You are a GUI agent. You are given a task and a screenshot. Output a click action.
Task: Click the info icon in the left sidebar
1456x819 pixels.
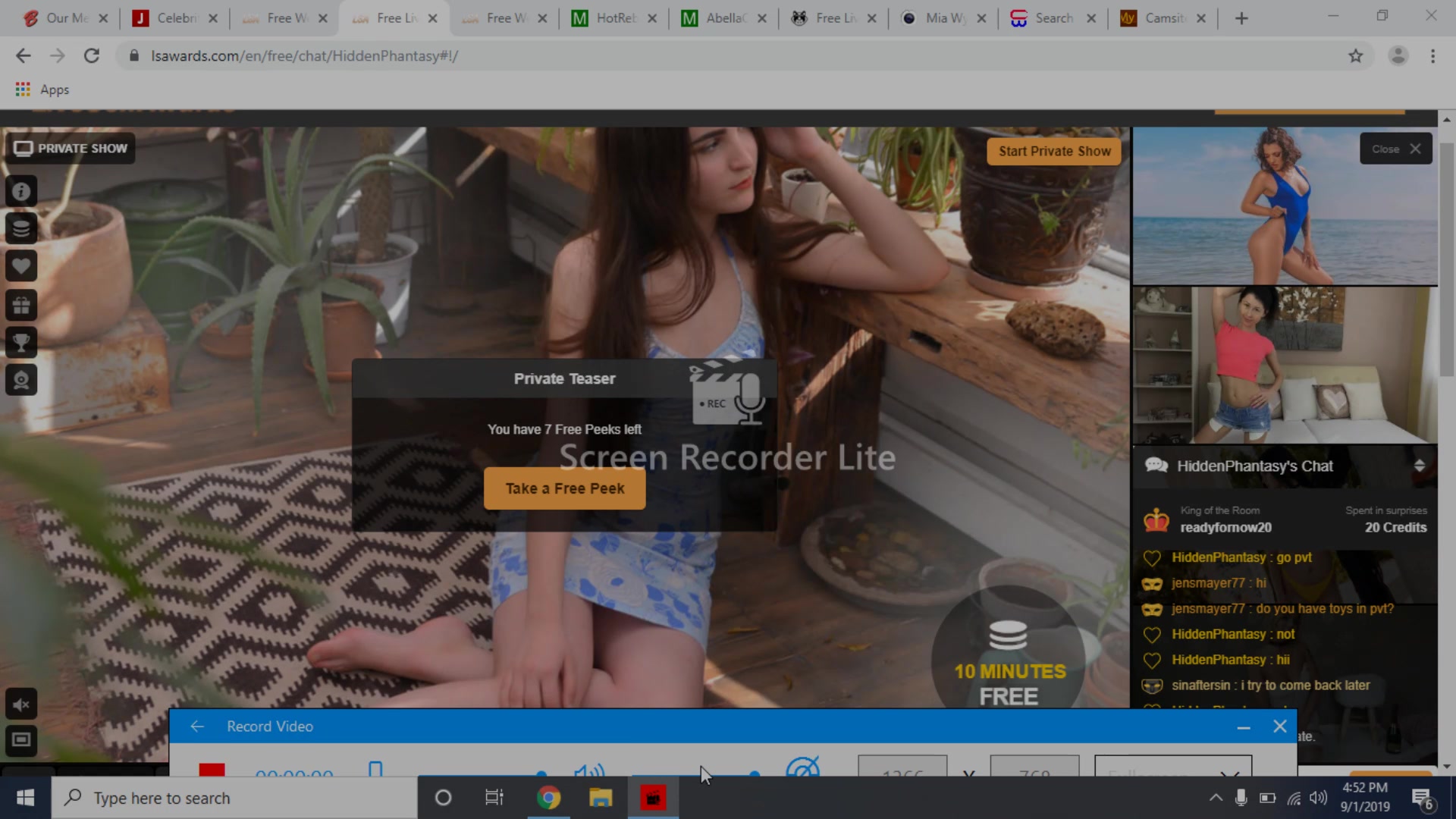click(21, 192)
